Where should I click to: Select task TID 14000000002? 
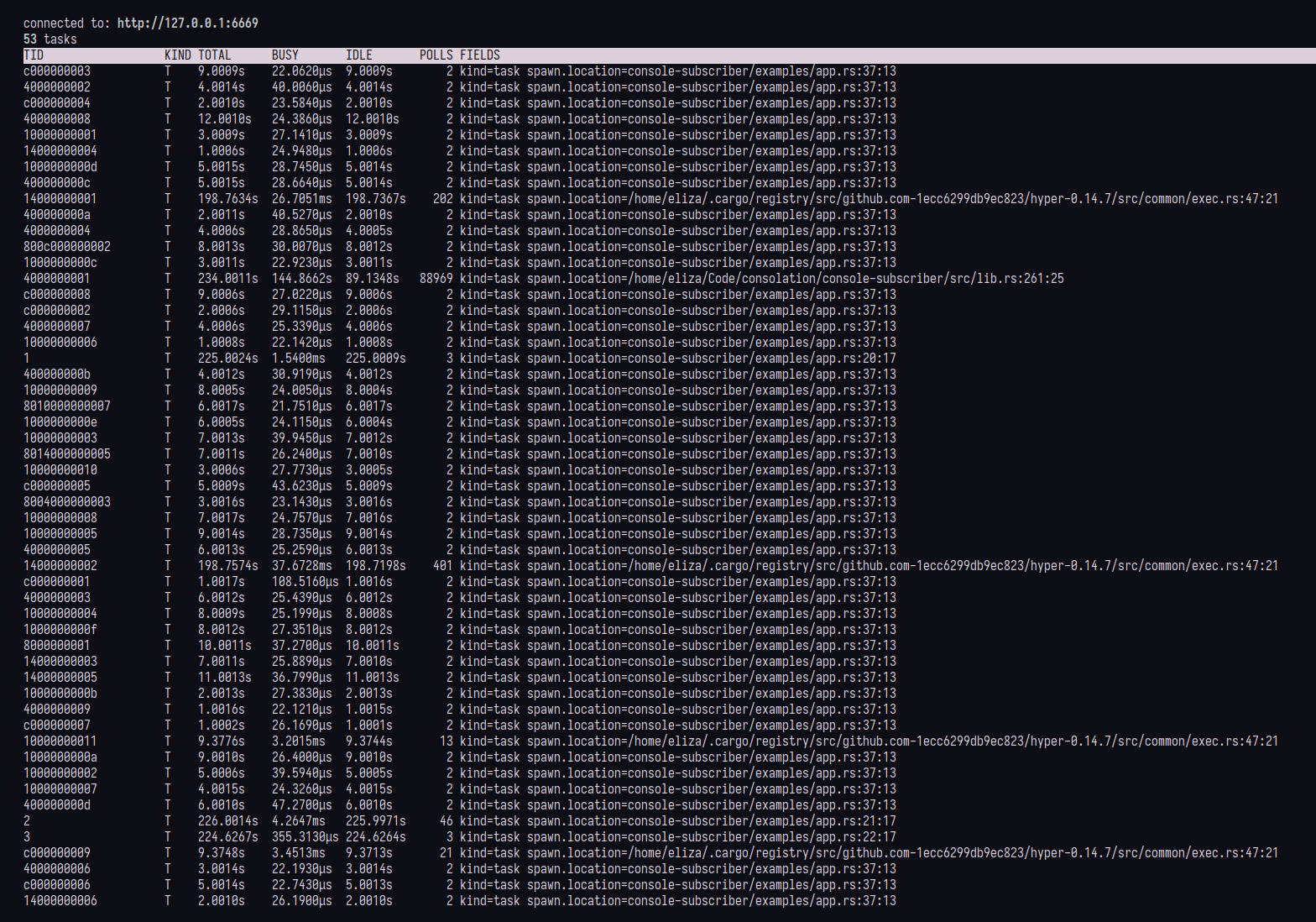point(60,566)
